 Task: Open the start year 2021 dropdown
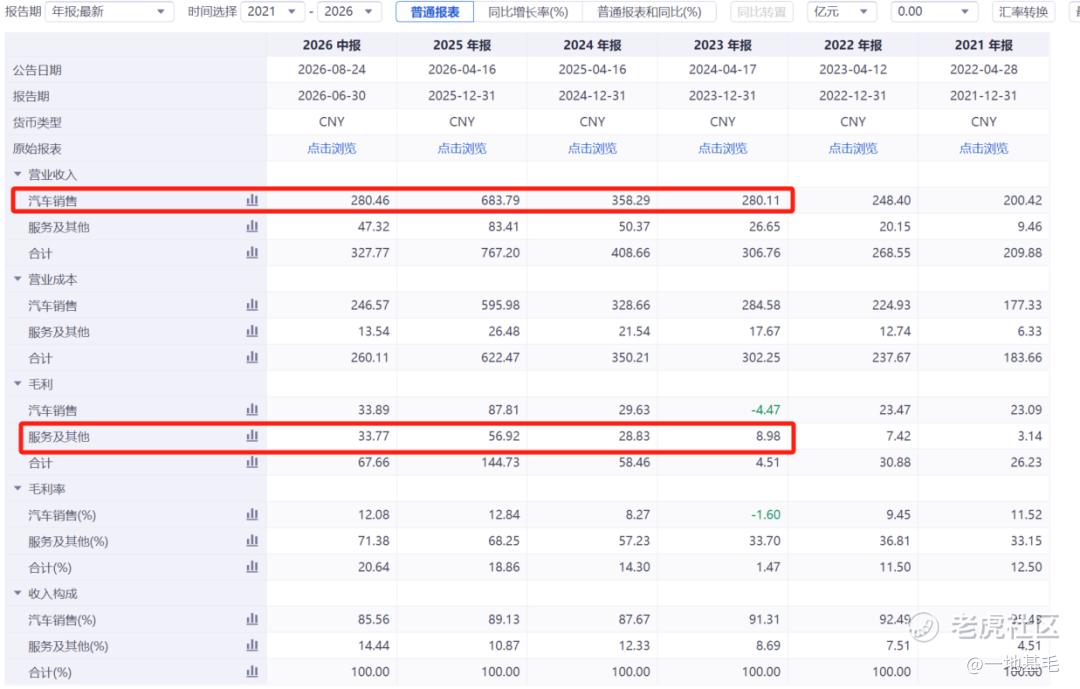pos(273,12)
